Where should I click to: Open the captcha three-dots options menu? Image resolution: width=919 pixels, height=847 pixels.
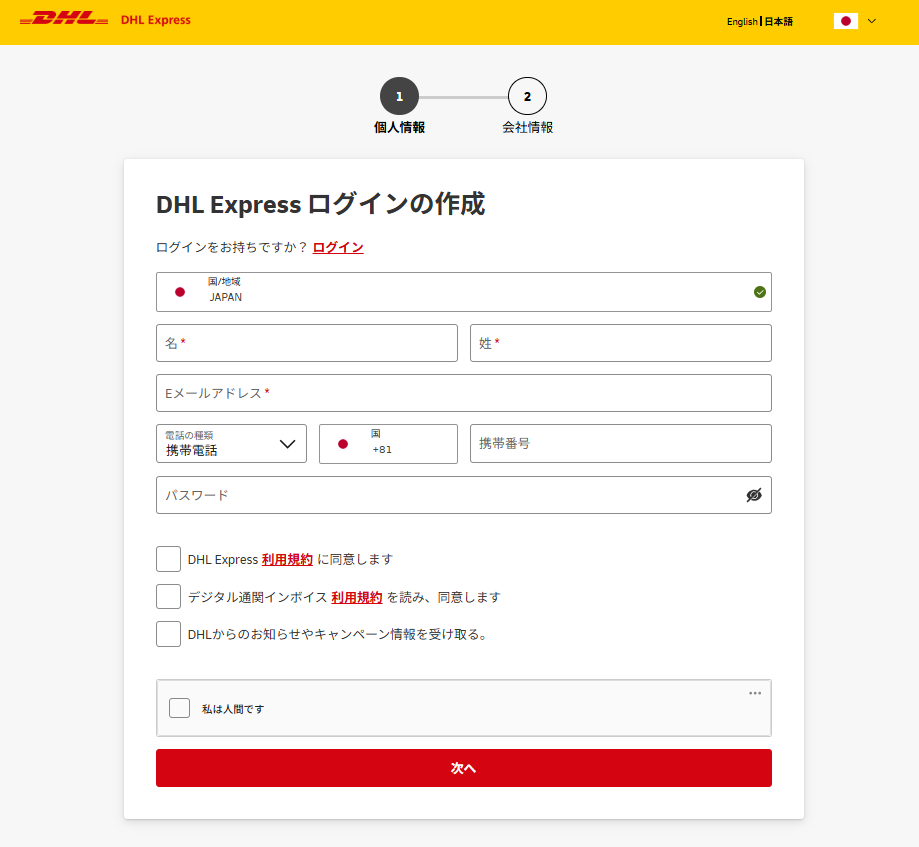755,693
